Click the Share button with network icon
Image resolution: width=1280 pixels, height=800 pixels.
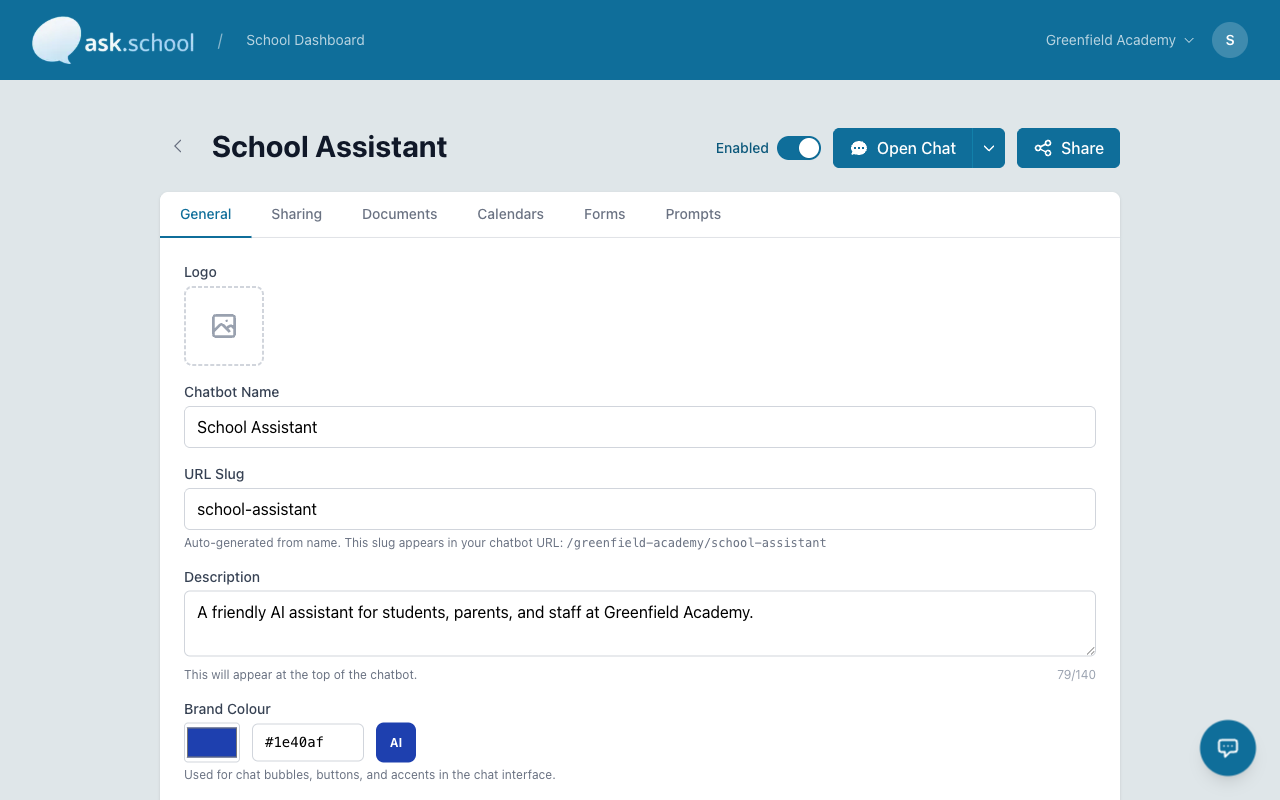[1068, 148]
